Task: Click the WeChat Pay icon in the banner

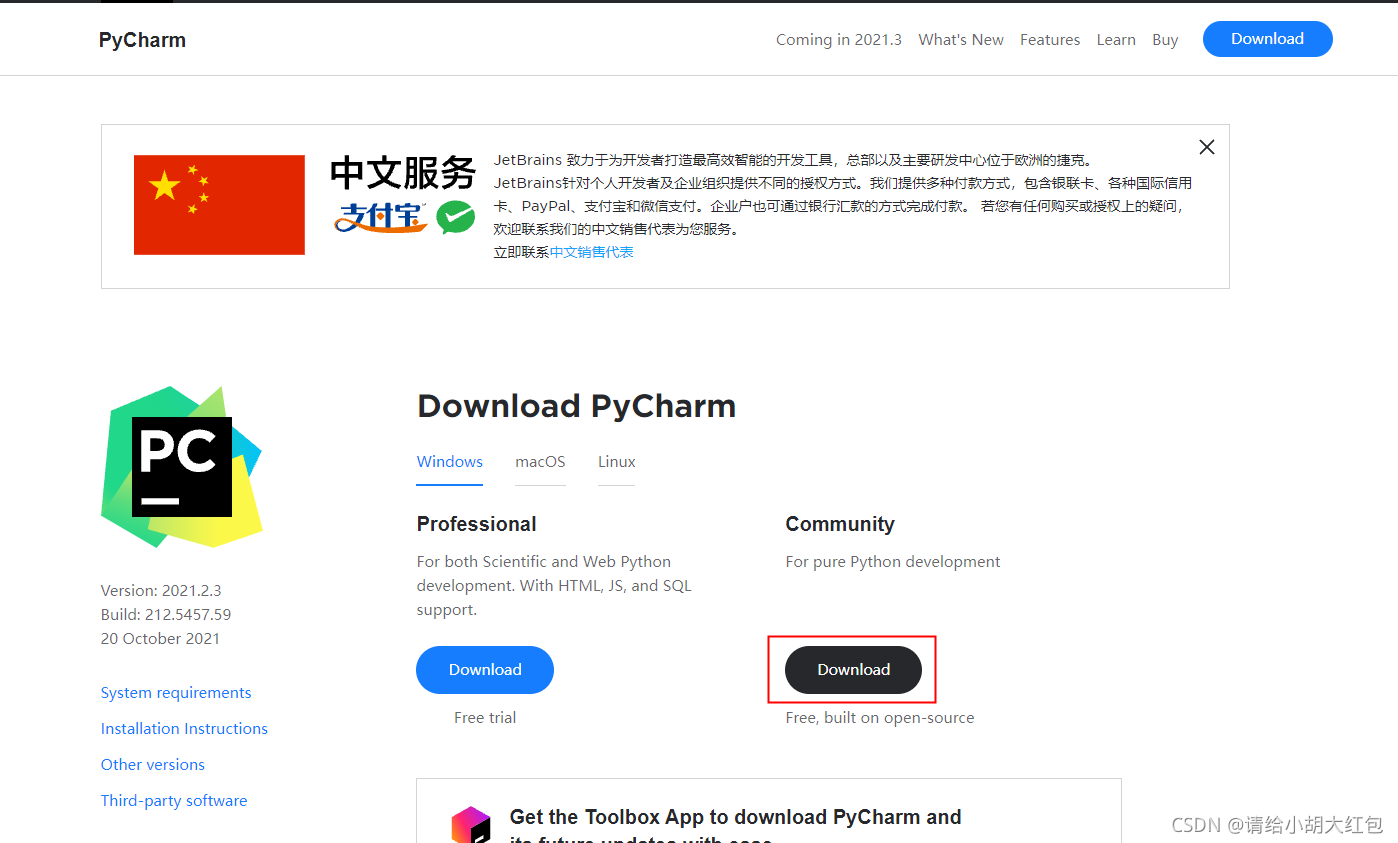Action: pyautogui.click(x=456, y=217)
